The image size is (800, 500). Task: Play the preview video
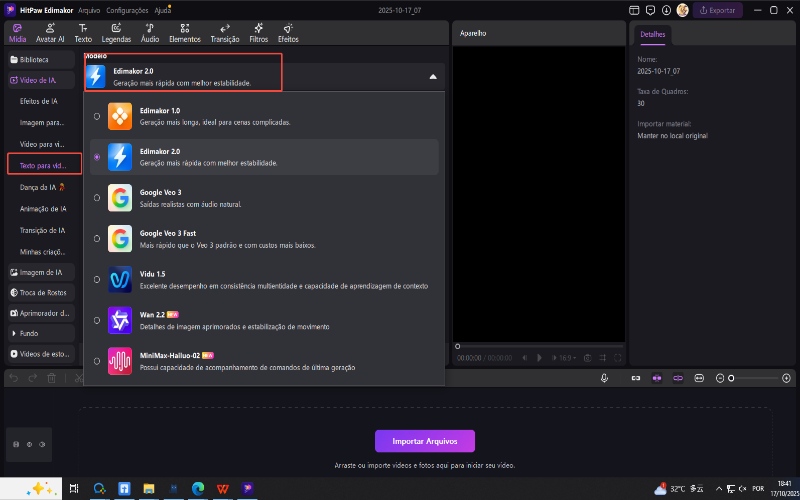539,358
